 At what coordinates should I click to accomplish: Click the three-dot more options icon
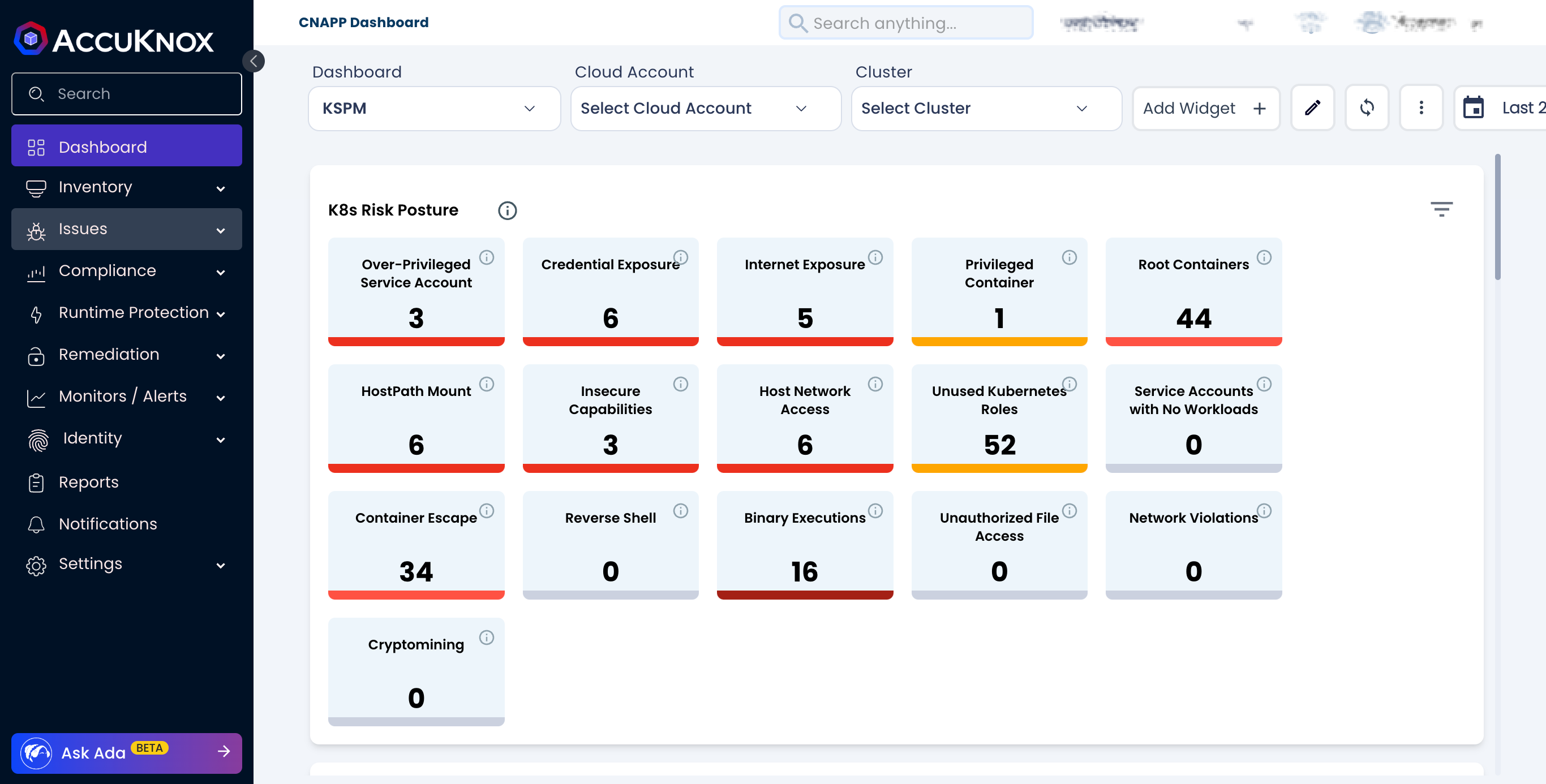point(1420,107)
